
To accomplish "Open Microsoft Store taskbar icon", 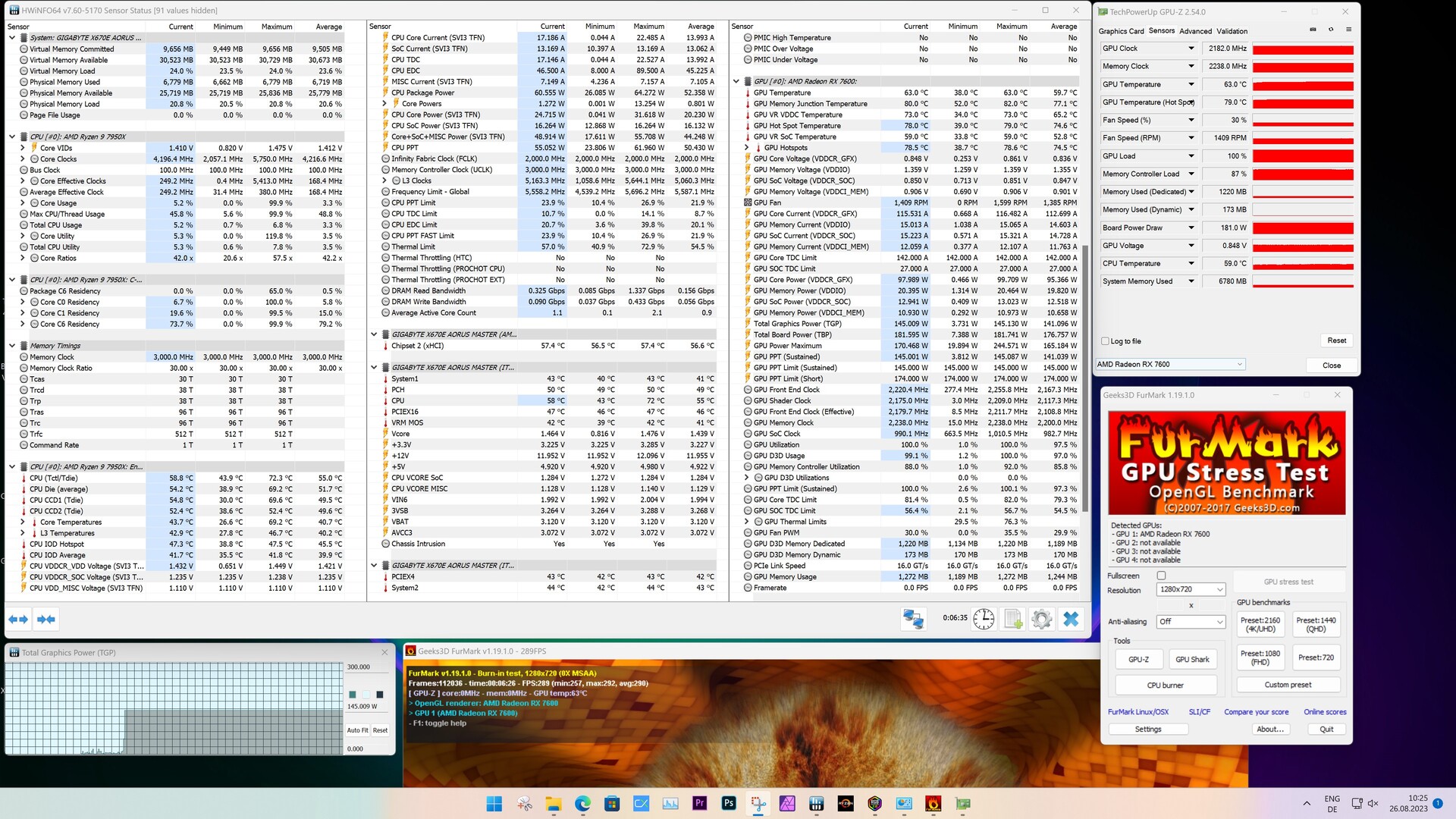I will coord(612,804).
